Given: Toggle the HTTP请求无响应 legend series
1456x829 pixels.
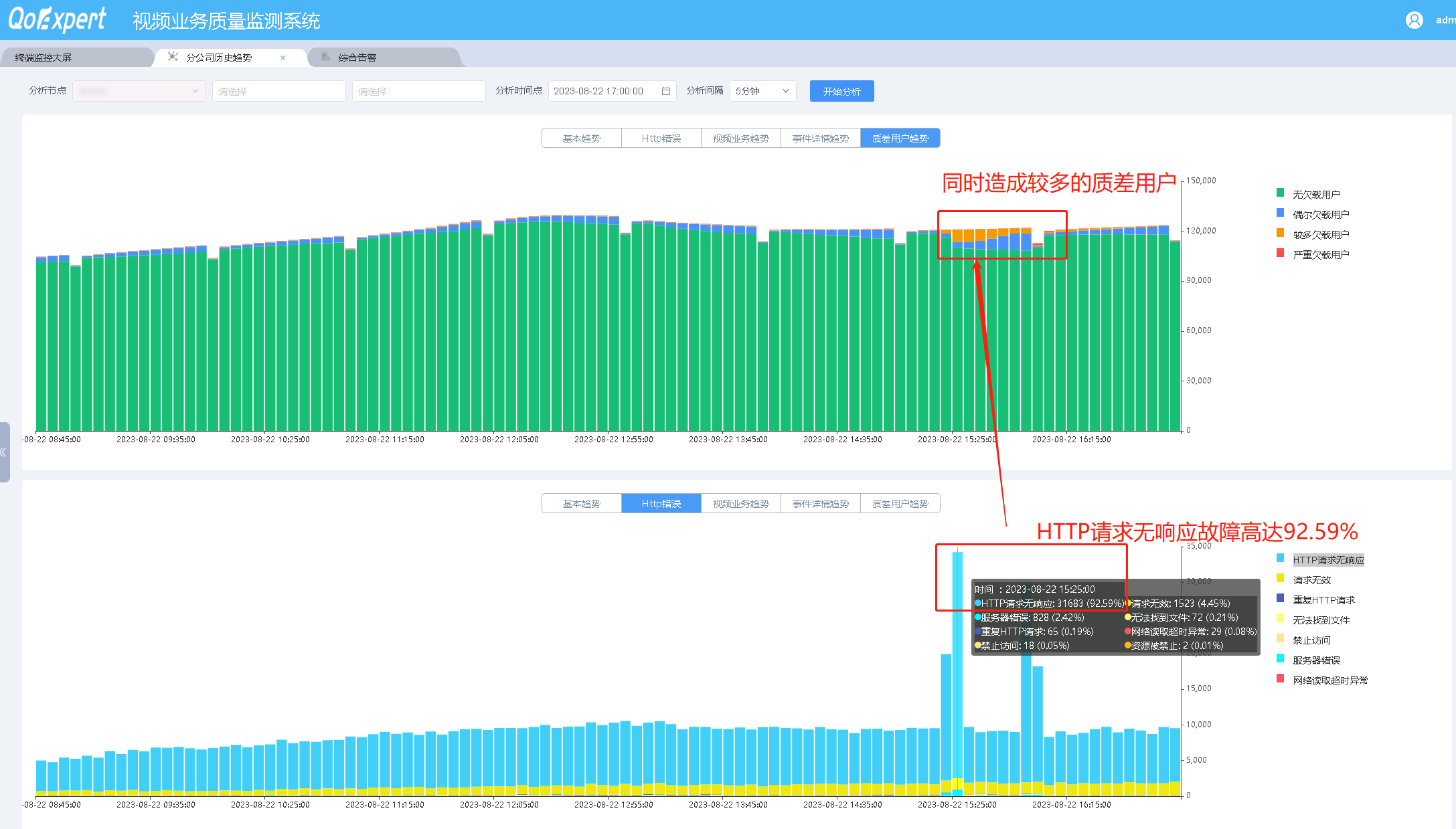Looking at the screenshot, I should [1327, 560].
